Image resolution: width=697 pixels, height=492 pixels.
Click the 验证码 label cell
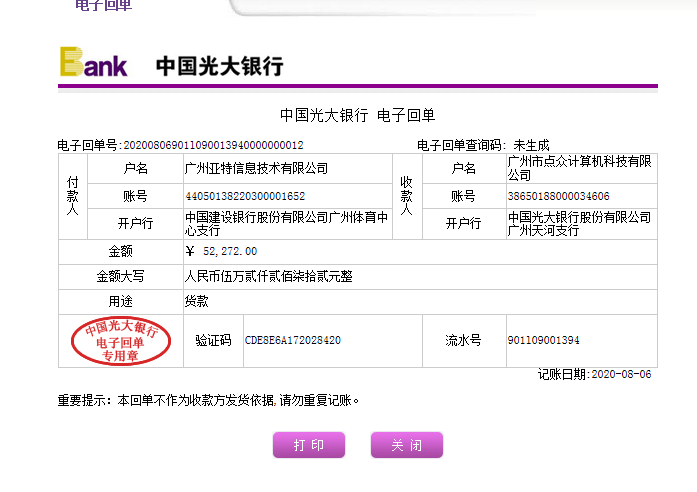click(213, 341)
